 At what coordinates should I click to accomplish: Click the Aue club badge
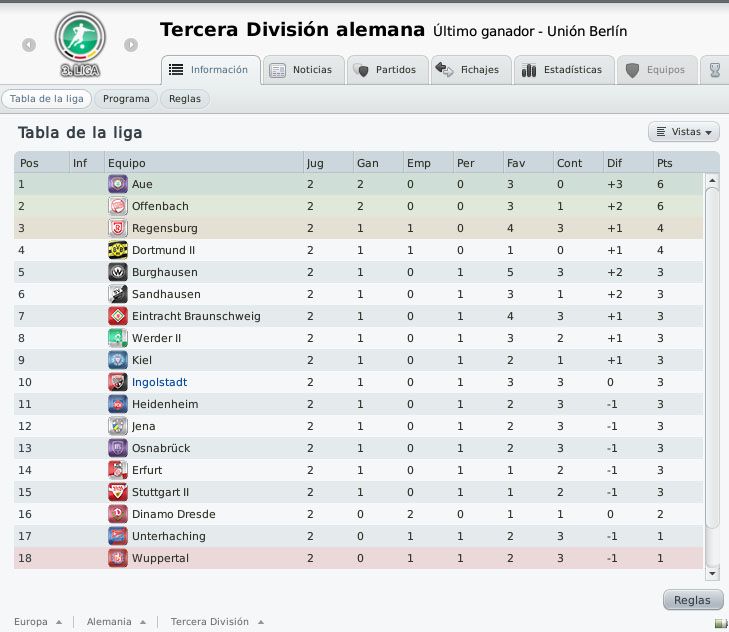118,184
